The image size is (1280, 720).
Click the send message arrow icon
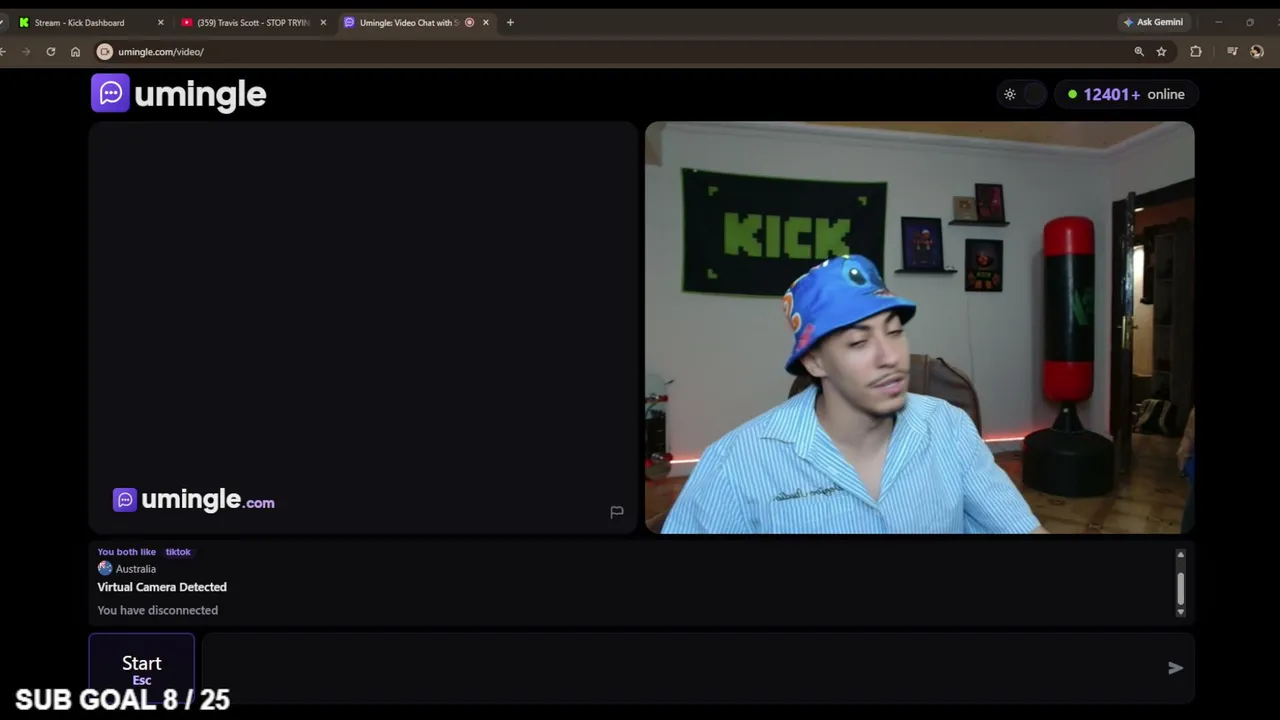click(1175, 668)
